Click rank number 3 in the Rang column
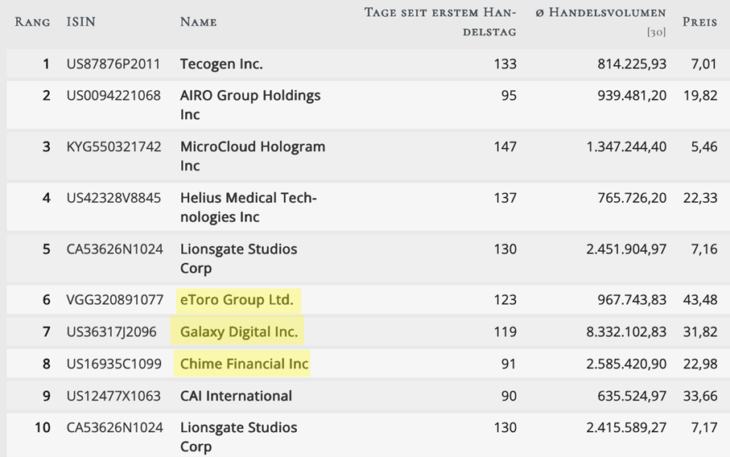The height and width of the screenshot is (457, 730). click(46, 147)
